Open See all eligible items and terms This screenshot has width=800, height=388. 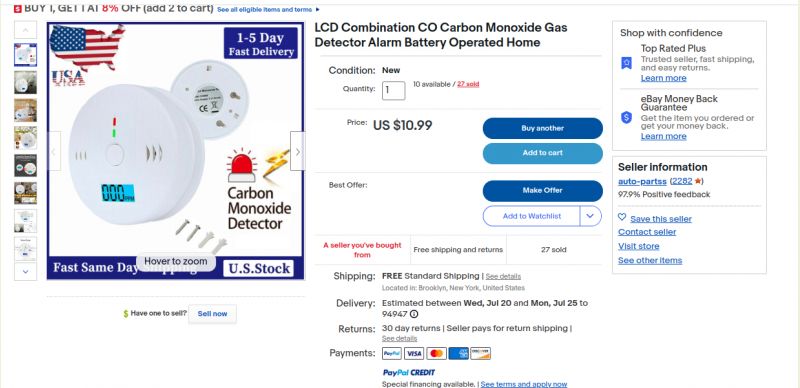(x=264, y=10)
